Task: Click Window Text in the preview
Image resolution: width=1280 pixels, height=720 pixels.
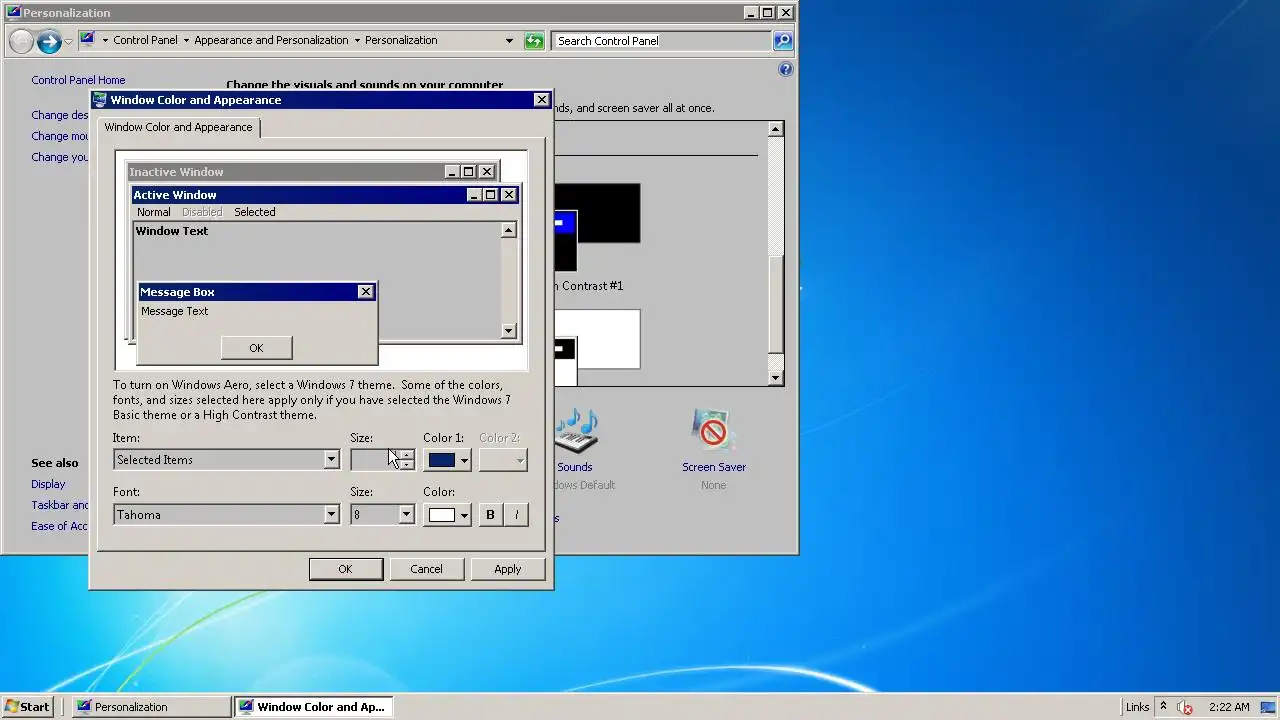Action: [x=172, y=231]
